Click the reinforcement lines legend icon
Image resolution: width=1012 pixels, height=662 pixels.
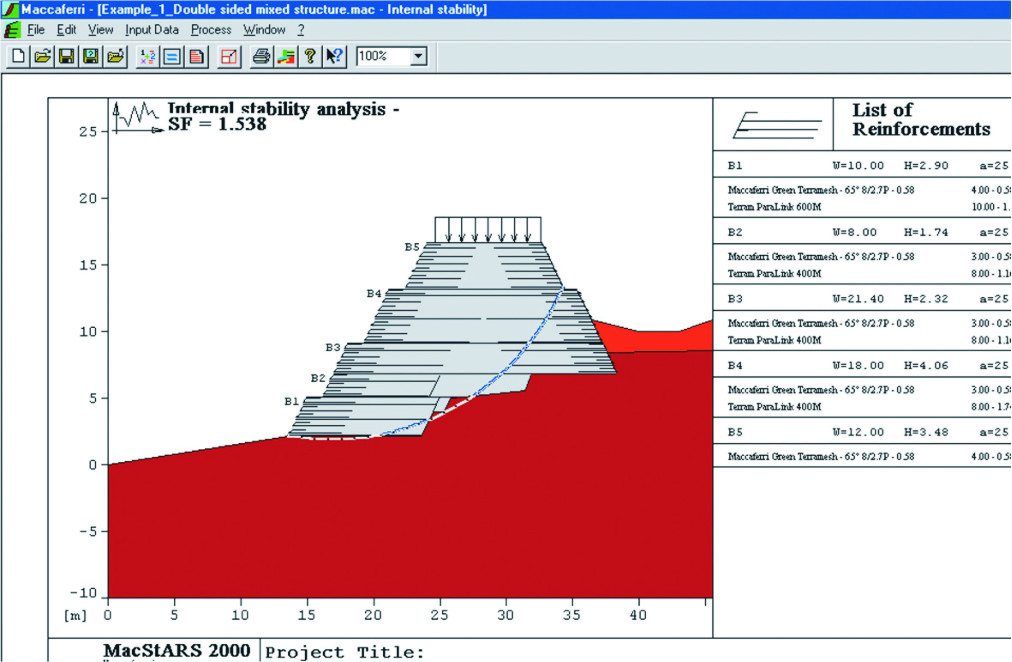777,125
